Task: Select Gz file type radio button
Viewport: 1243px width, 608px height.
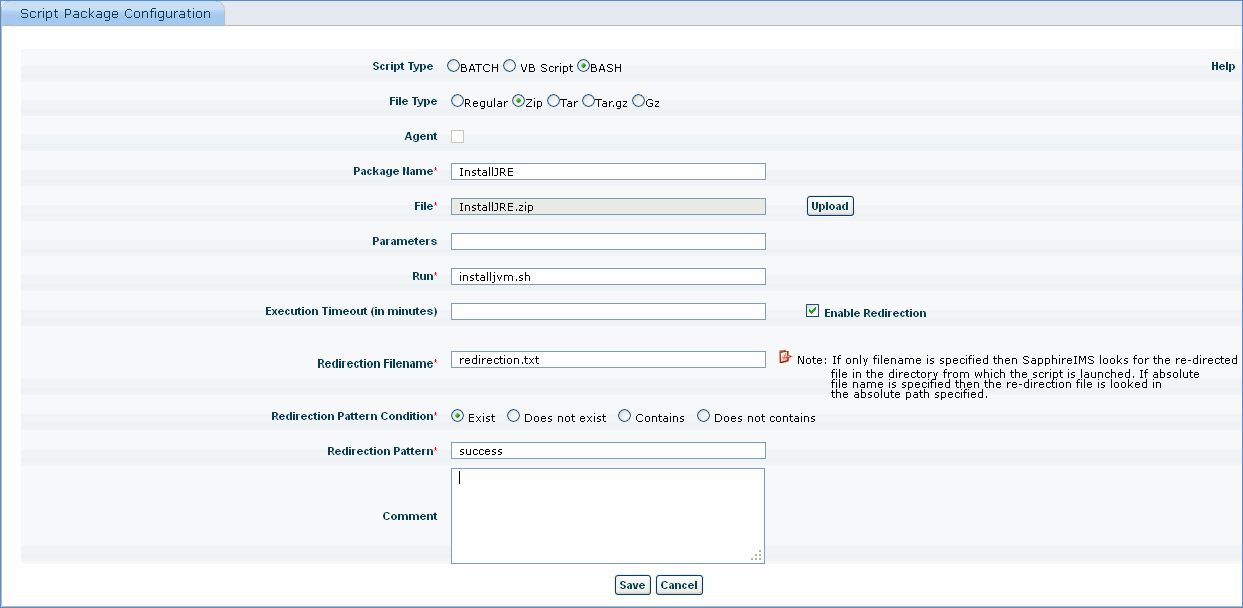Action: pos(638,101)
